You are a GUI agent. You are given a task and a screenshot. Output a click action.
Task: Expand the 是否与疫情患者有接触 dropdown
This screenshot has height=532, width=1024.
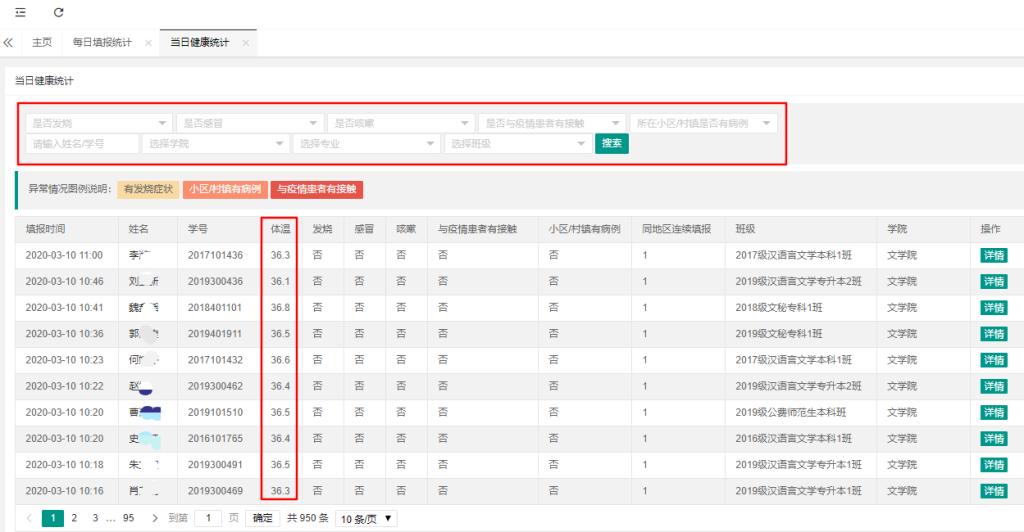click(x=552, y=123)
